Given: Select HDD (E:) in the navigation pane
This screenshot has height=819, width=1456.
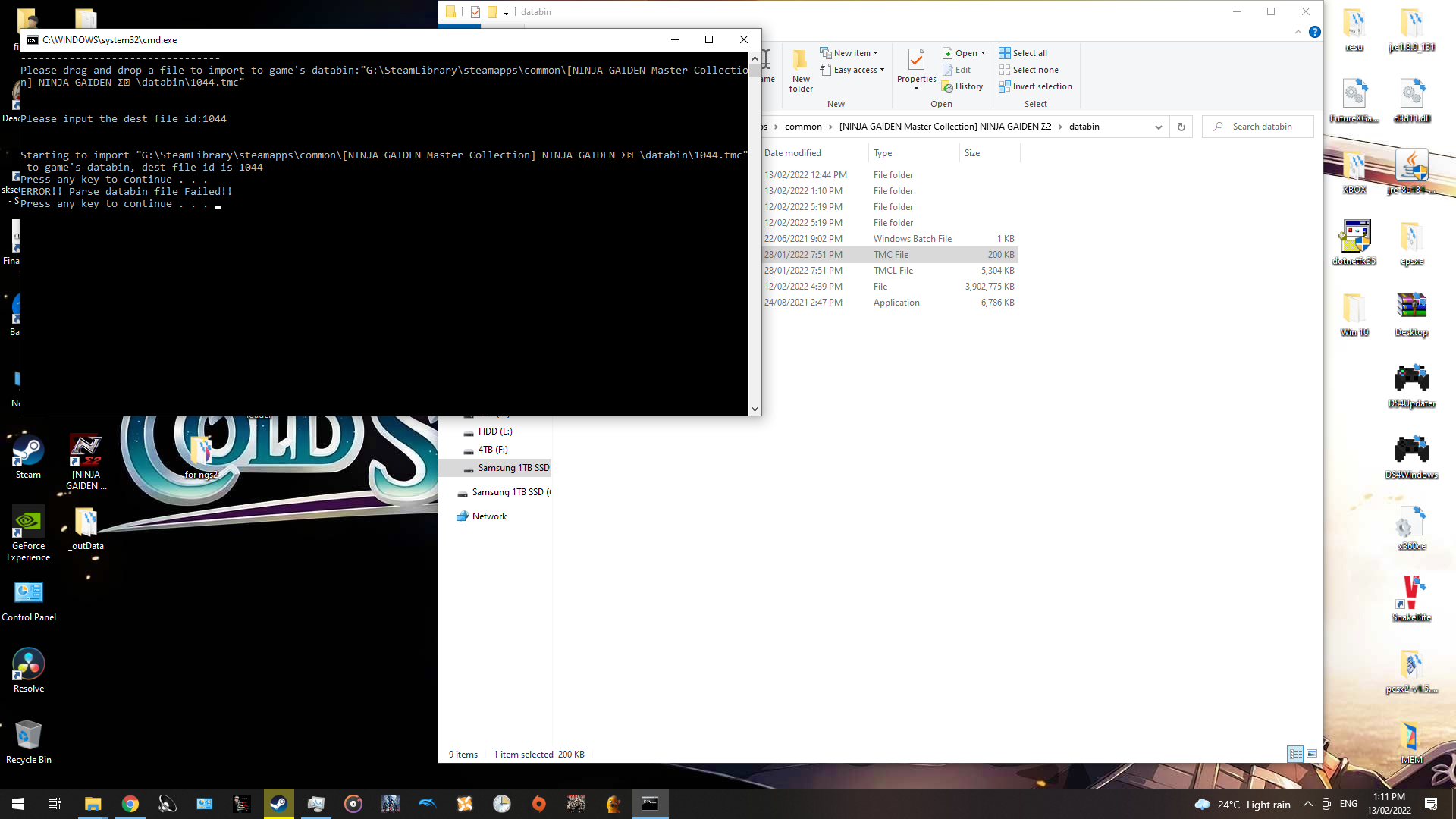Looking at the screenshot, I should click(x=495, y=431).
